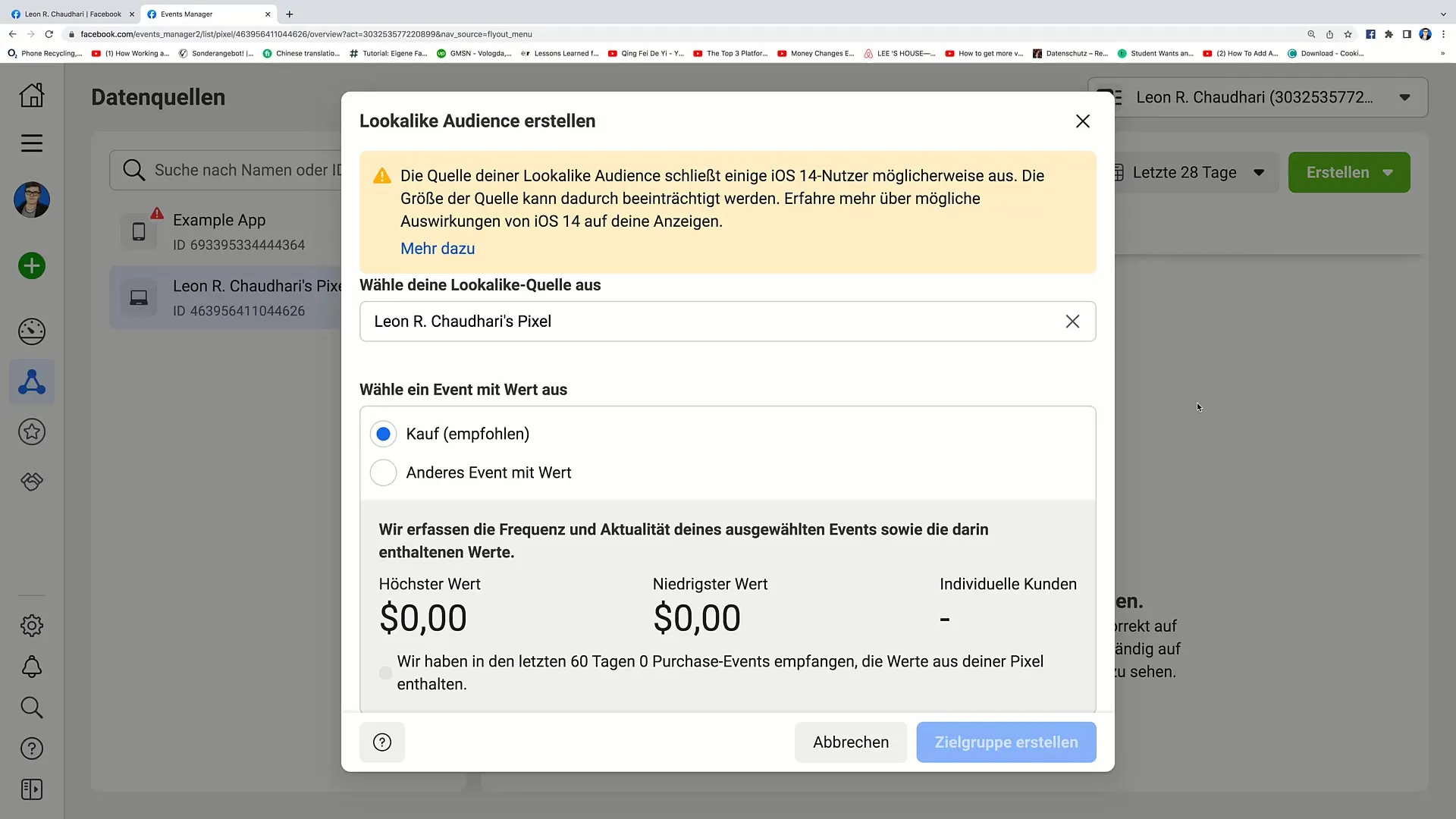Click the audiences/people icon in sidebar
1456x819 pixels.
coord(31,382)
